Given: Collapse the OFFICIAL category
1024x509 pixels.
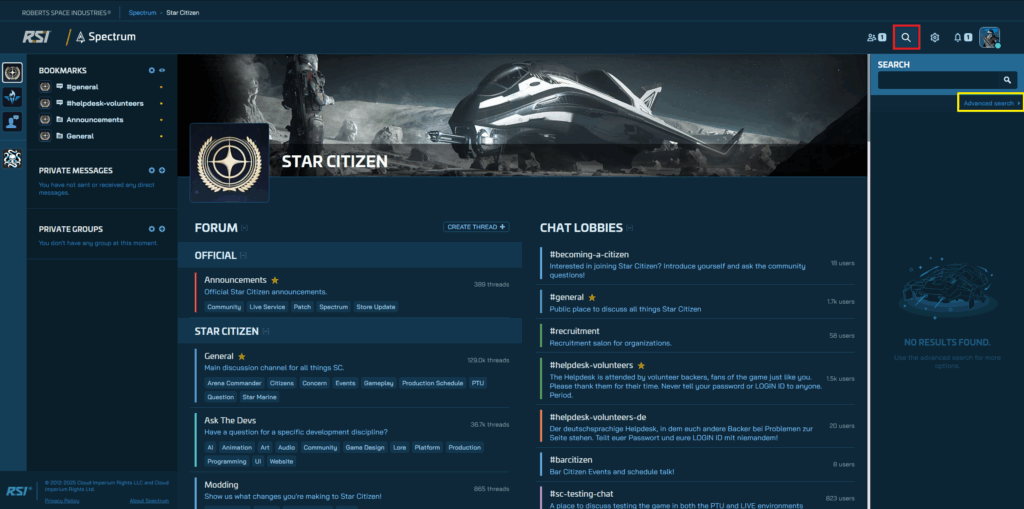Looking at the screenshot, I should click(x=243, y=255).
